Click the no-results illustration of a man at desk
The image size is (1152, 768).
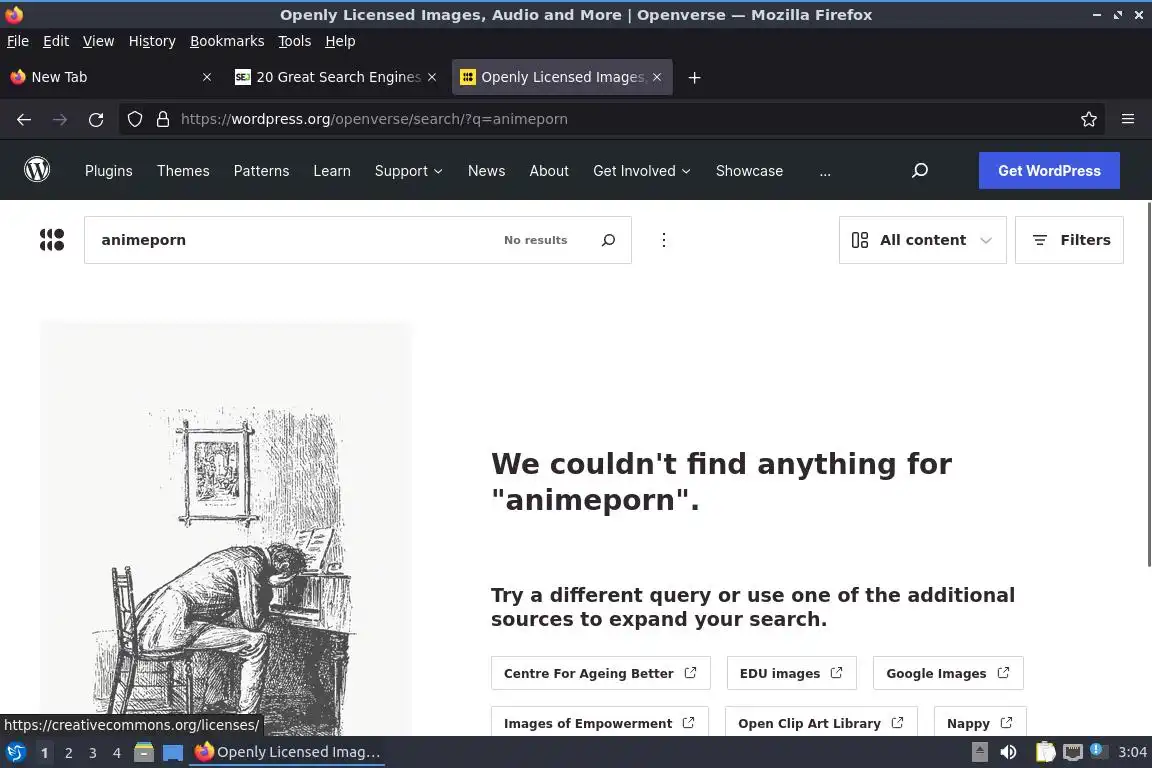226,529
